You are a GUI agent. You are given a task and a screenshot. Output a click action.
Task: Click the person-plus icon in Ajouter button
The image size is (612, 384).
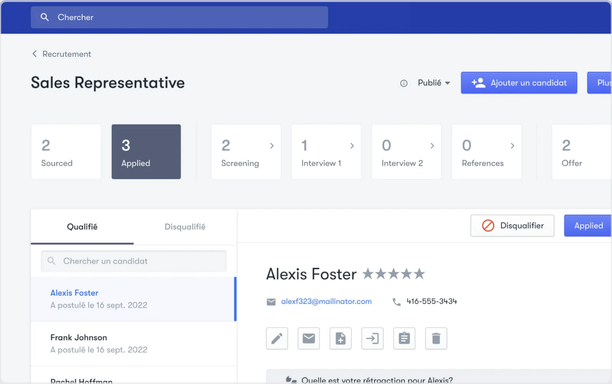[479, 83]
